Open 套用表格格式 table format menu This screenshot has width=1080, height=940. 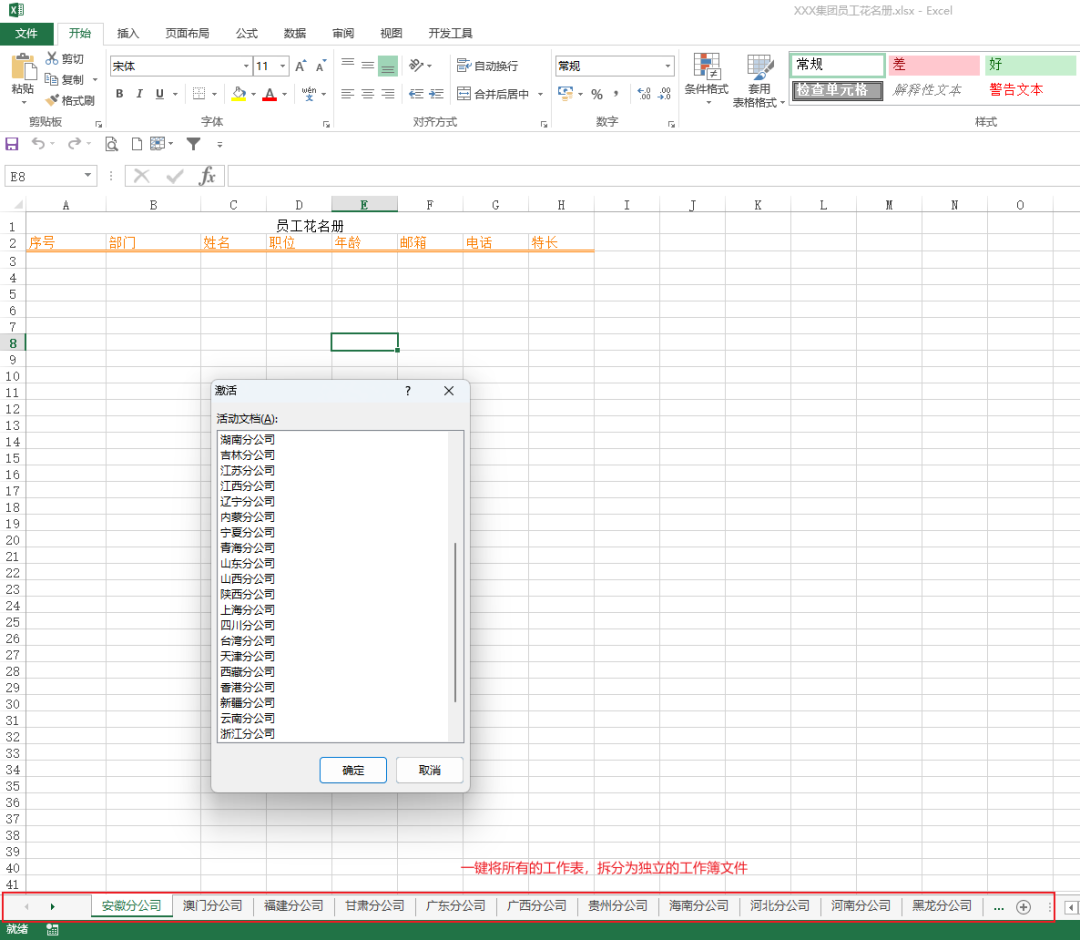click(x=759, y=80)
